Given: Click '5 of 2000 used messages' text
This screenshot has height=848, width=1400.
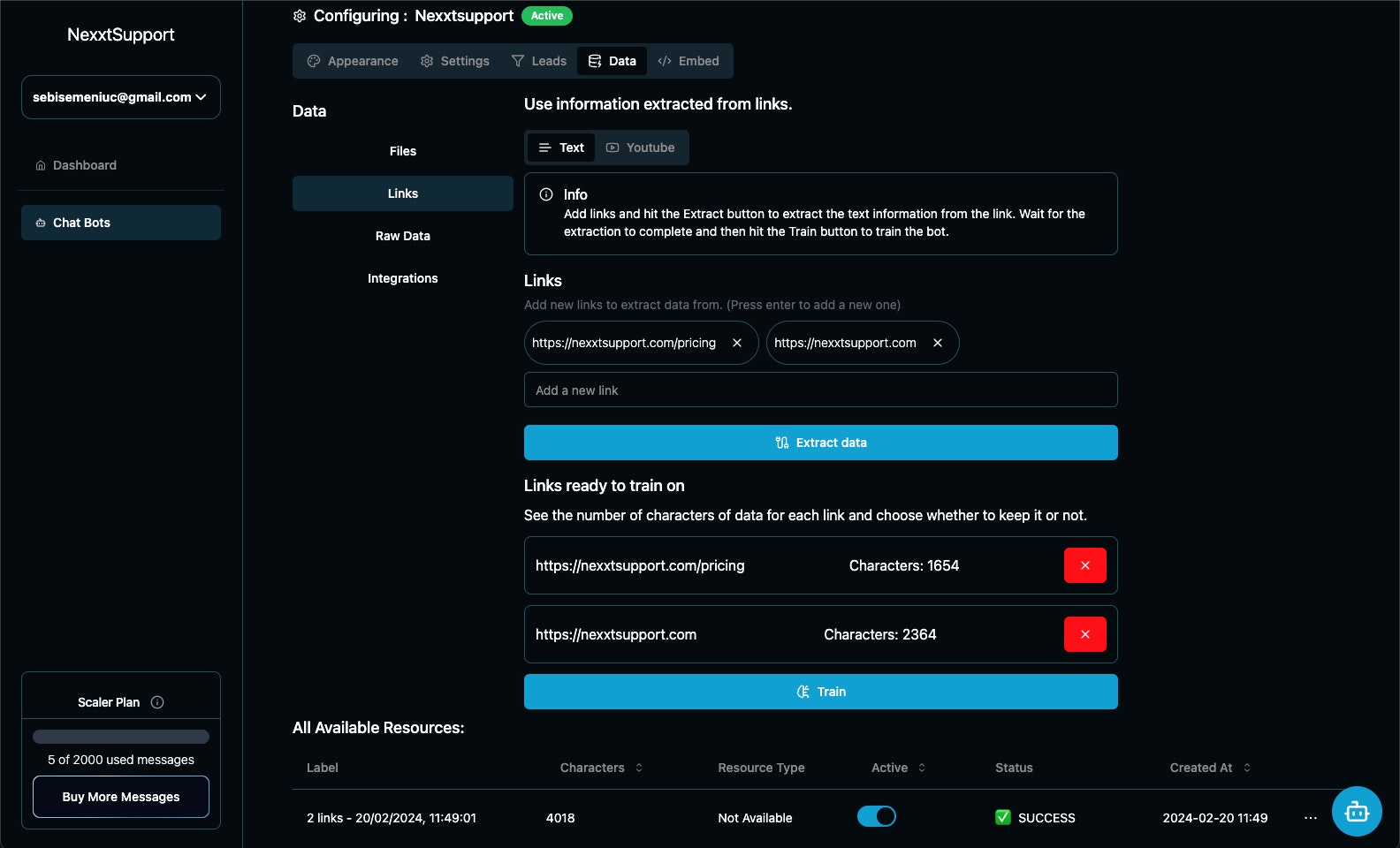Looking at the screenshot, I should [121, 760].
